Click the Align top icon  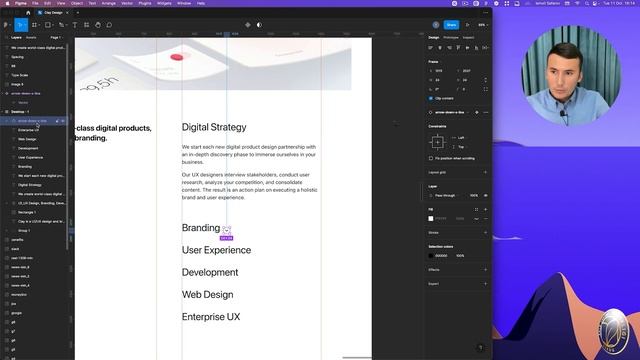(x=458, y=48)
